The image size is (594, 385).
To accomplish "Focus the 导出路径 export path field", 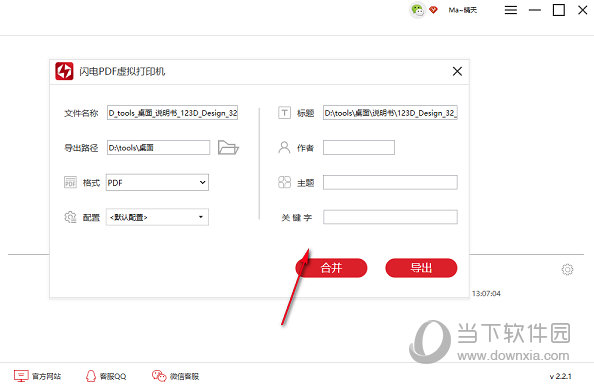I will [158, 147].
